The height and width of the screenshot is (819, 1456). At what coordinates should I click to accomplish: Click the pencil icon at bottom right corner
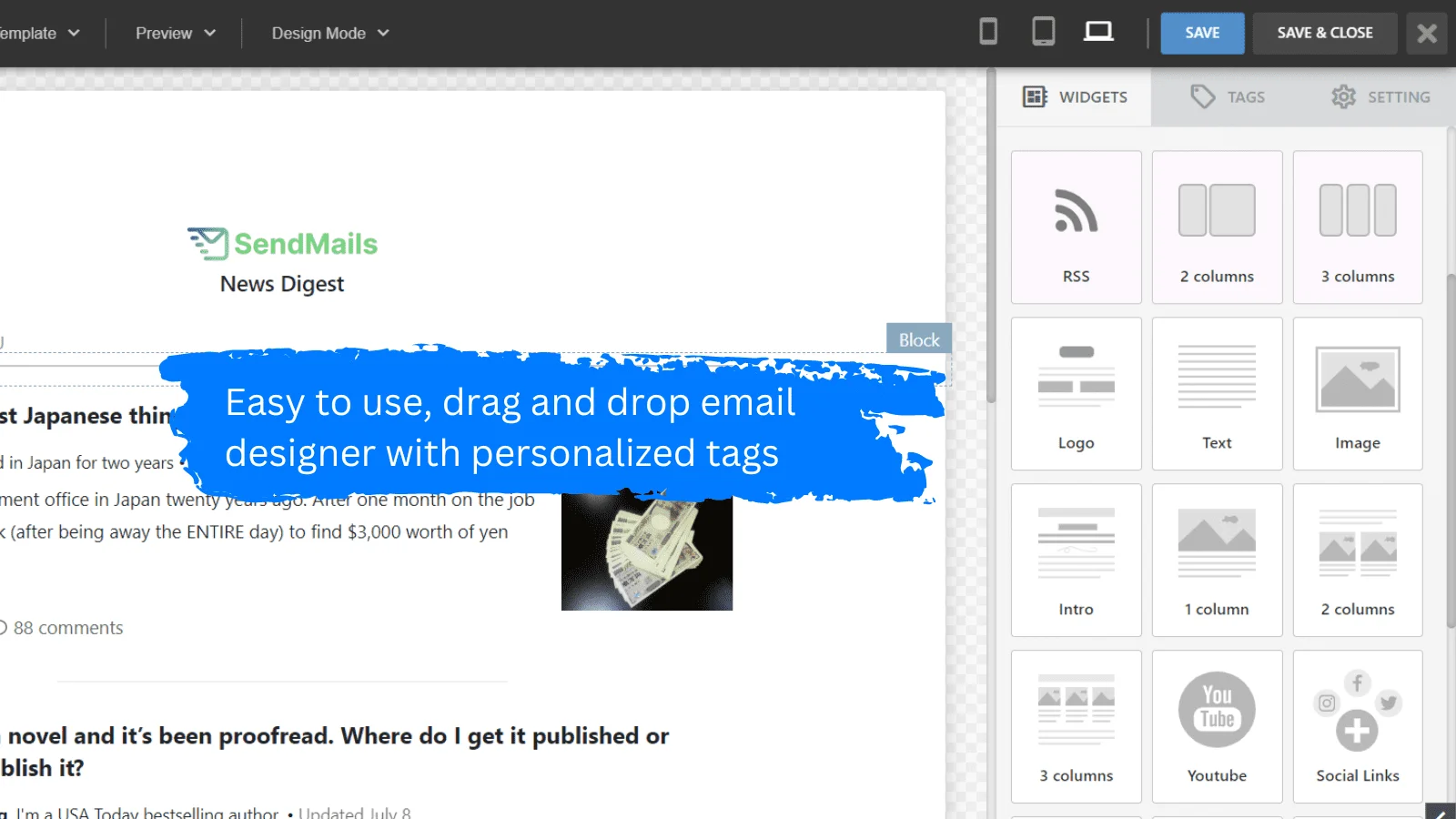tap(1441, 812)
